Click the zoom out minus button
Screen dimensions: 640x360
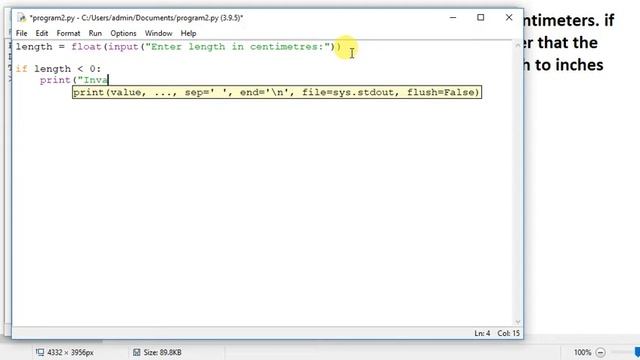pyautogui.click(x=600, y=352)
